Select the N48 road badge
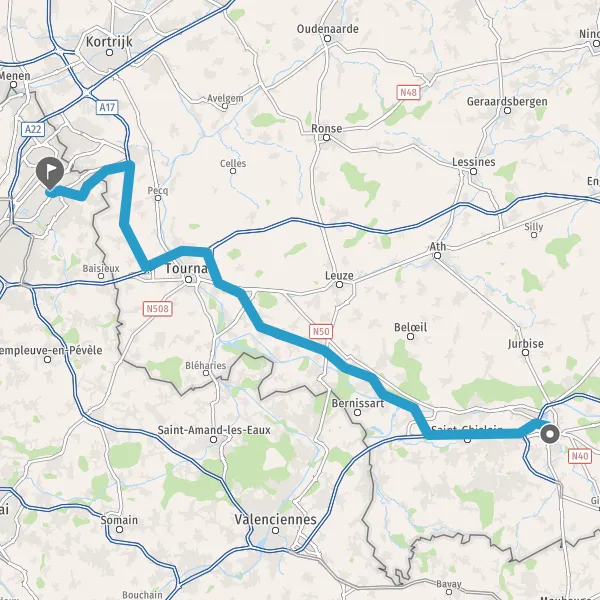 point(408,92)
